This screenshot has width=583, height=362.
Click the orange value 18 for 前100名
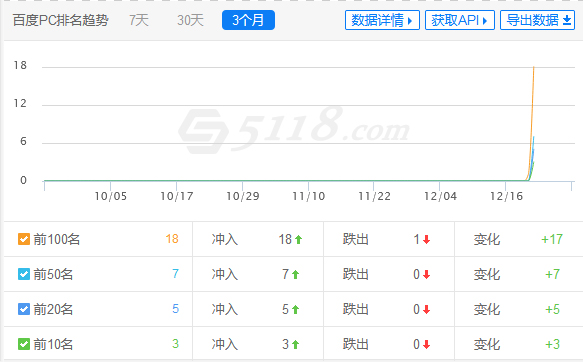point(172,239)
